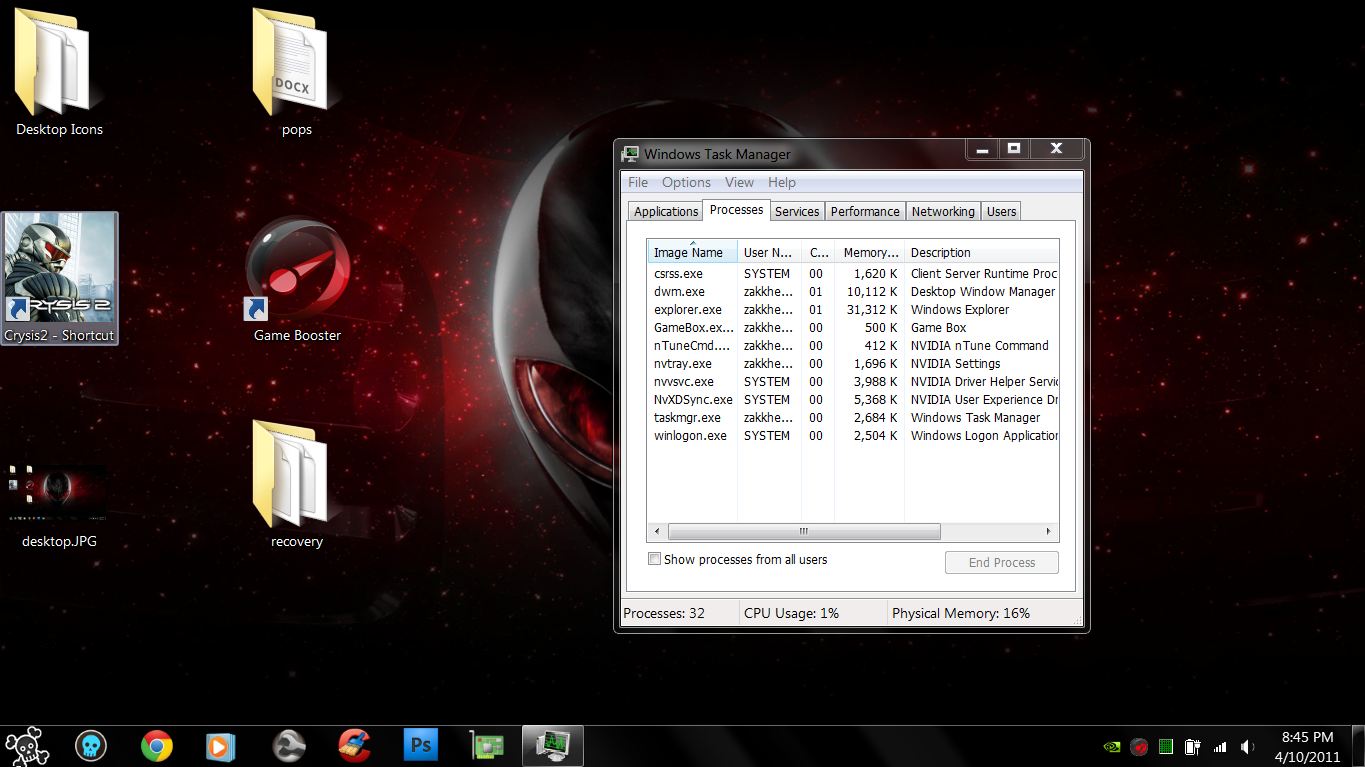
Task: Select the taskmgr.exe process row
Action: [853, 417]
